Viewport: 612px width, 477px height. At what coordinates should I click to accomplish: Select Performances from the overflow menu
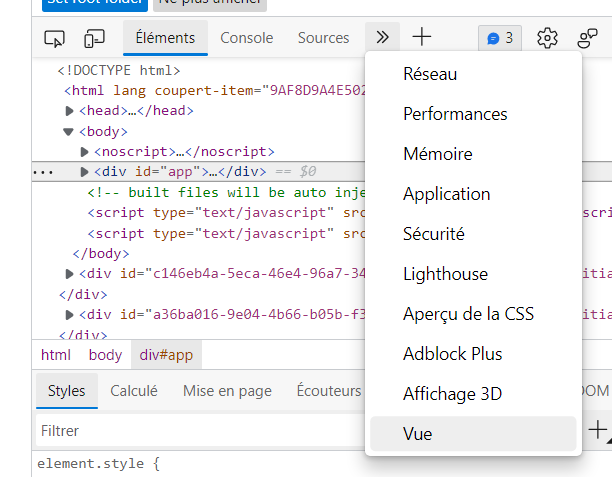(473, 114)
